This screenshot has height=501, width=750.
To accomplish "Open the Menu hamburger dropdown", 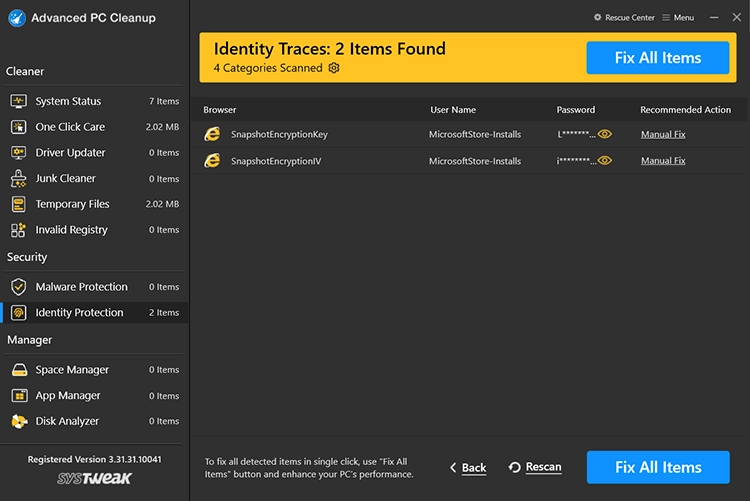I will click(677, 18).
